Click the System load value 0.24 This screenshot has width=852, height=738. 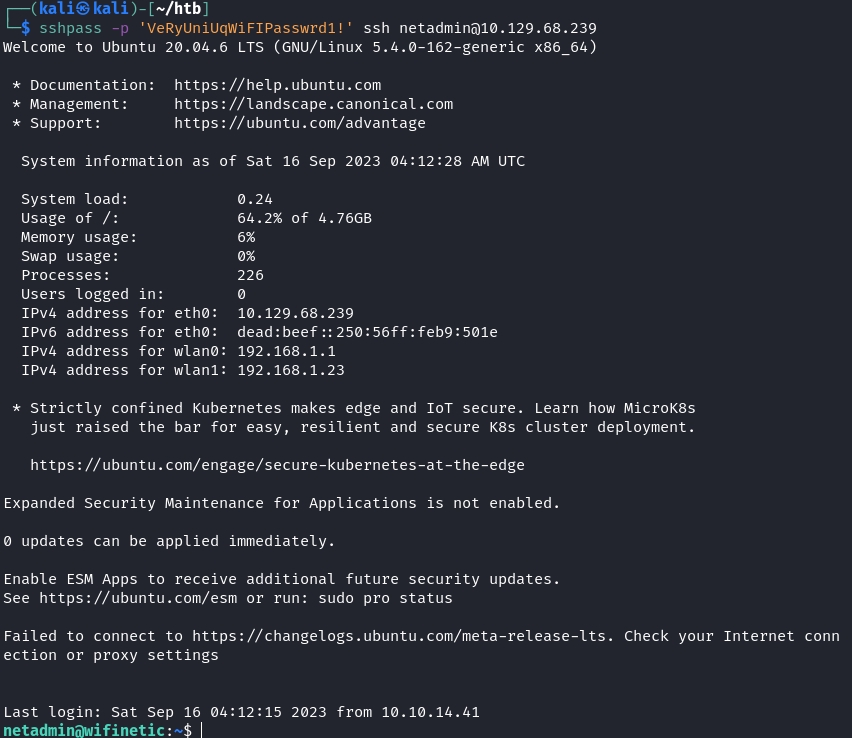pyautogui.click(x=255, y=199)
